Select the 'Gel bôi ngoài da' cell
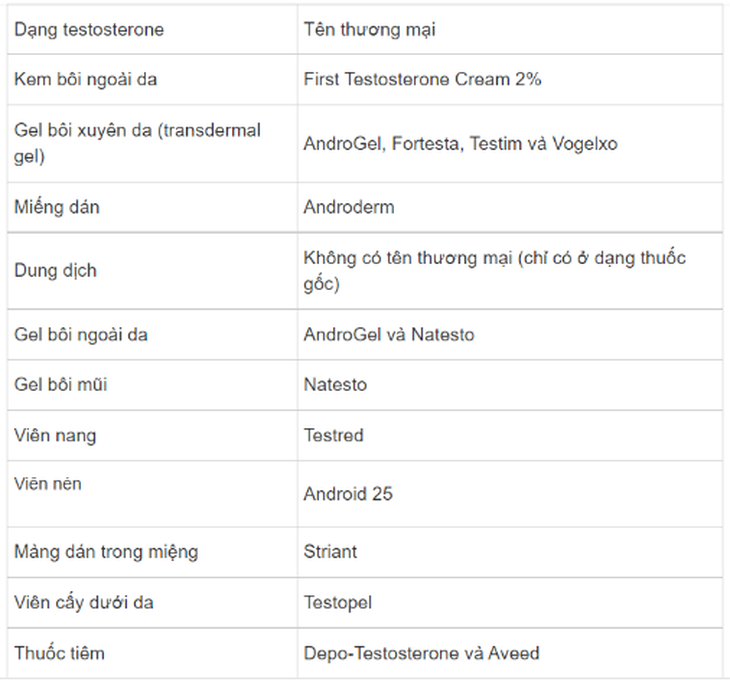730x695 pixels. [152, 334]
